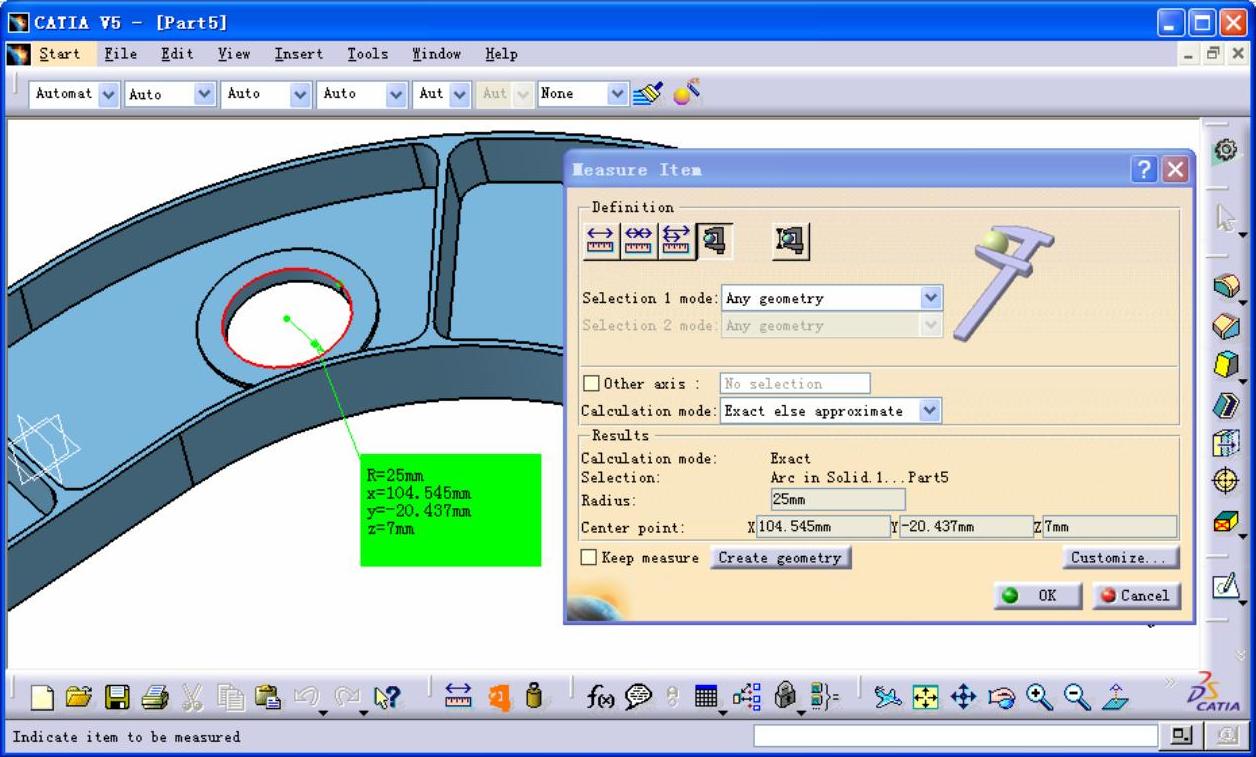Open the File menu
Viewport: 1256px width, 757px height.
pos(121,54)
